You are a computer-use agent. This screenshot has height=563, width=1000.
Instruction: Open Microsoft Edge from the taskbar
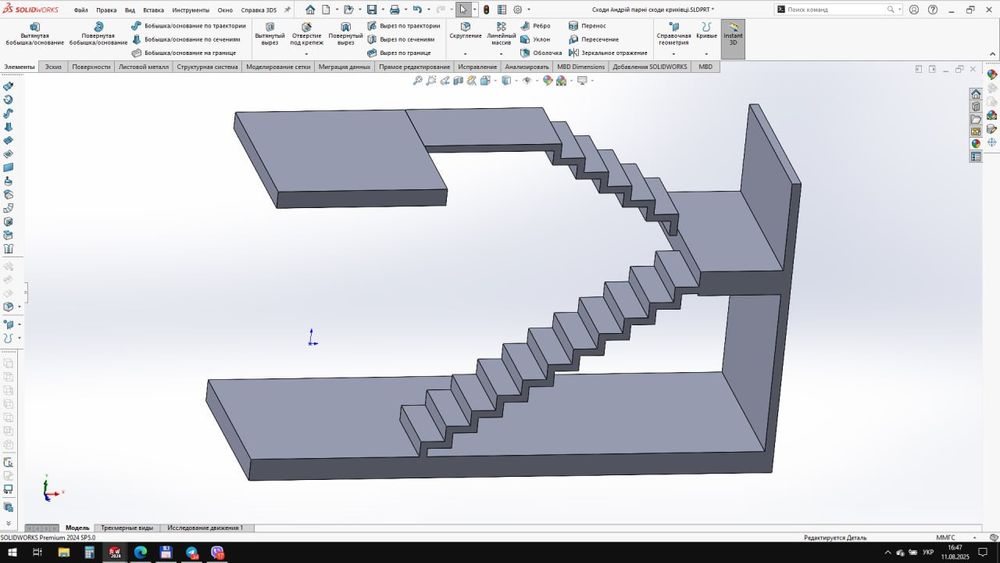(140, 552)
